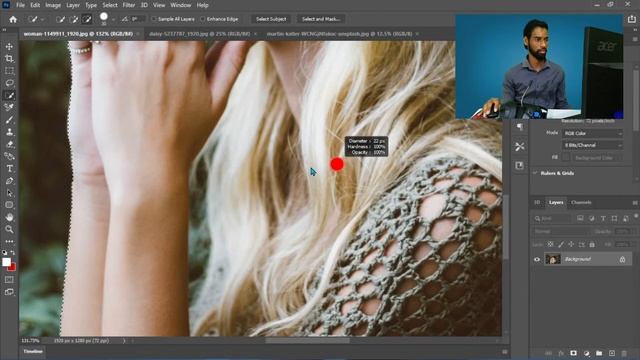The image size is (640, 360).
Task: Click the foreground color swatch
Action: pos(6,262)
